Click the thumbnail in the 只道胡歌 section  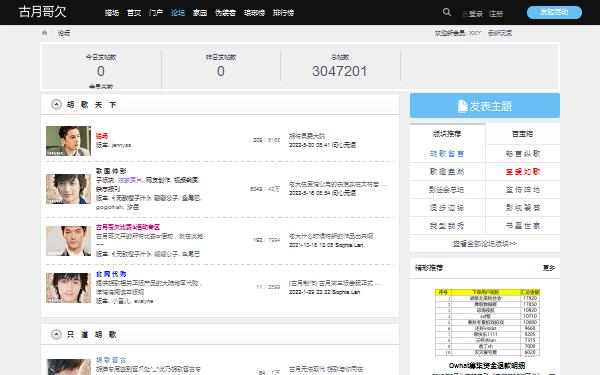pos(68,367)
